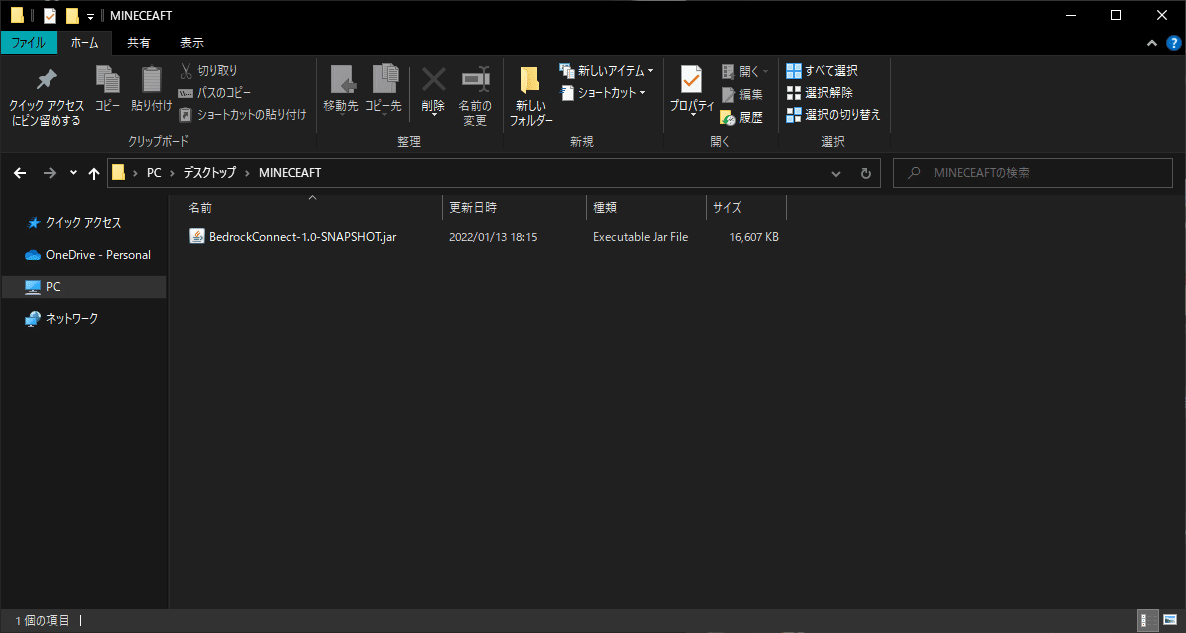Screen dimensions: 1186x633
Task: Create a New folder (新しいフォルダー)
Action: 531,95
